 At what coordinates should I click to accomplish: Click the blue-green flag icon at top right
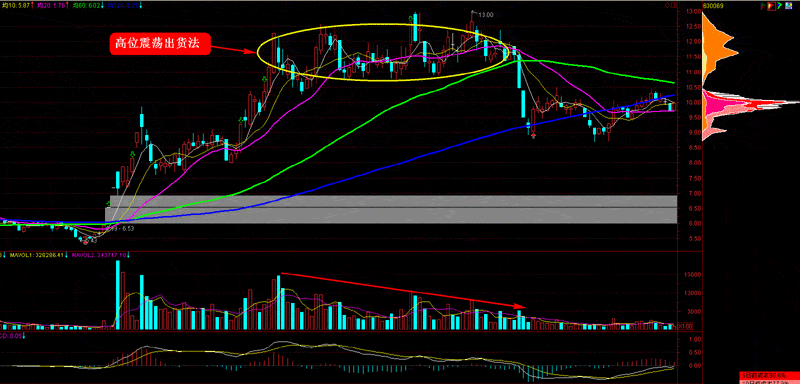(x=780, y=6)
